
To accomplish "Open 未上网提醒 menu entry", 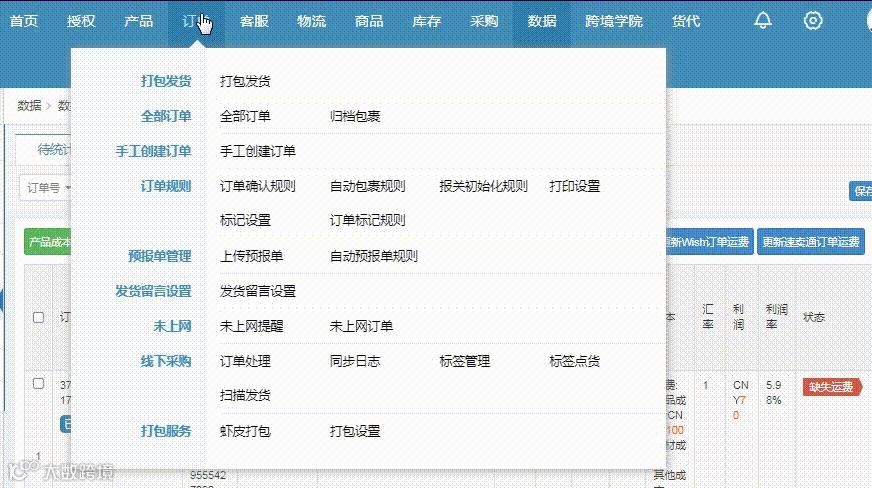I will (x=251, y=326).
